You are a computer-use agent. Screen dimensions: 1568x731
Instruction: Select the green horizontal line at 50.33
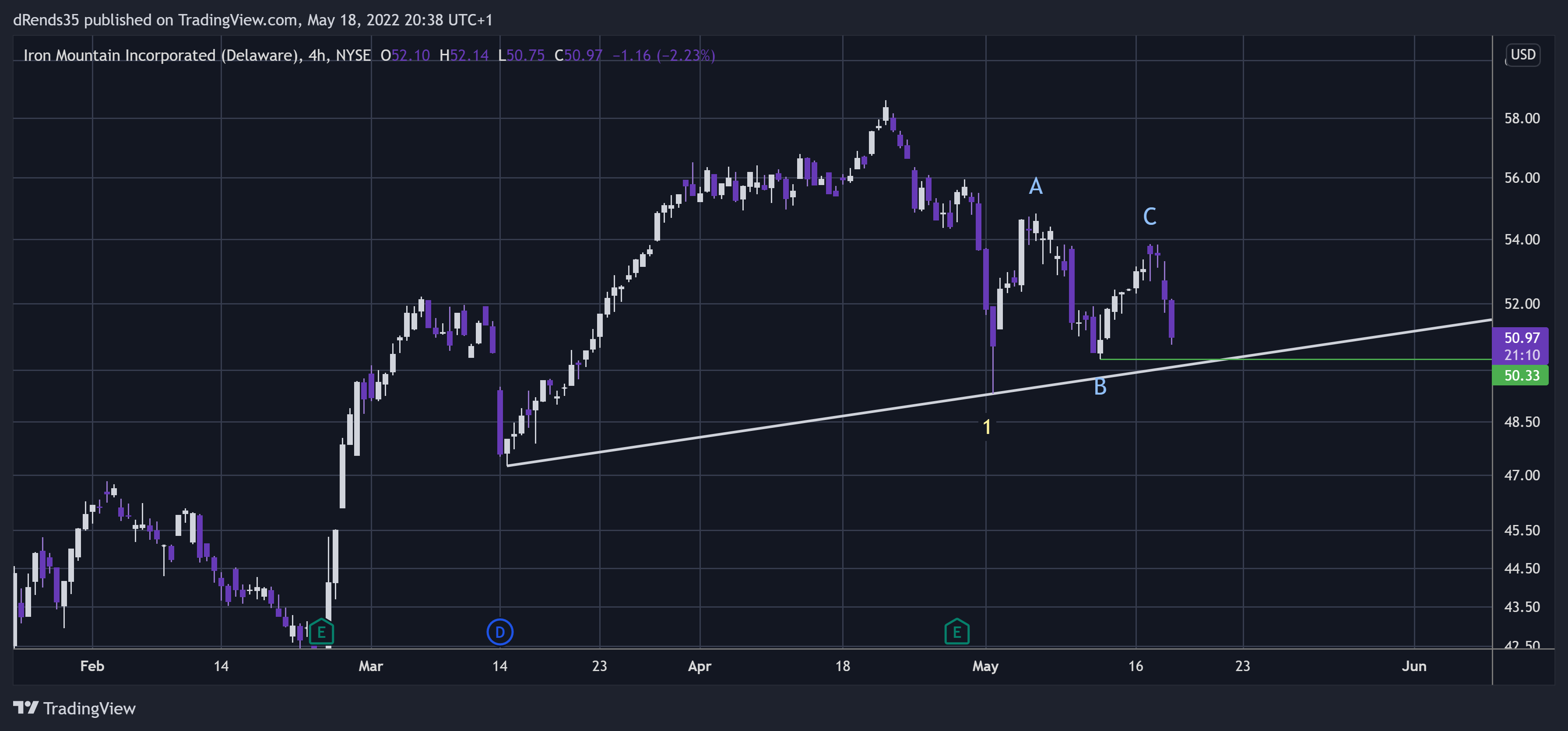(1297, 360)
